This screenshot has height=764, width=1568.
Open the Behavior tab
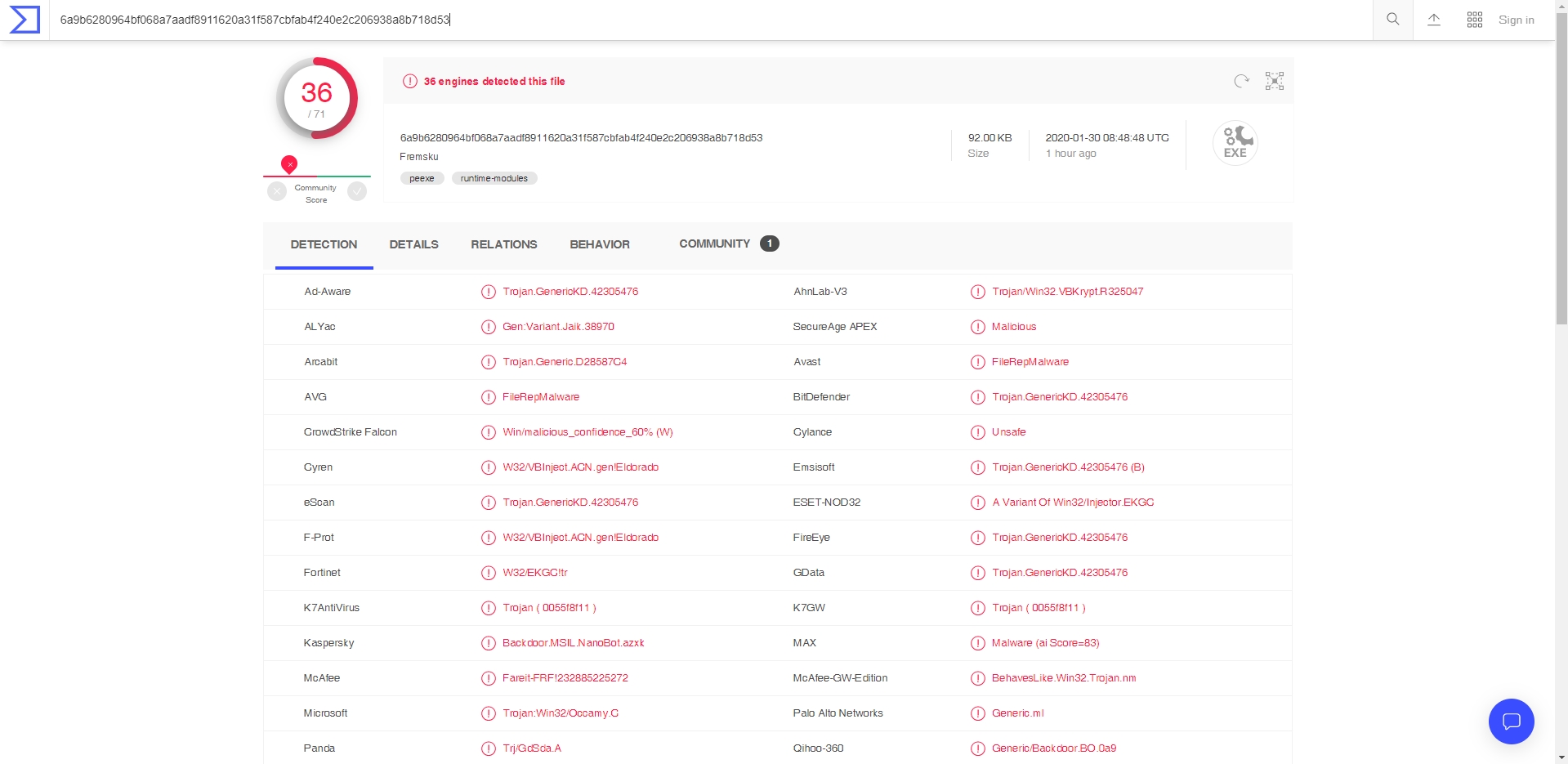[600, 244]
